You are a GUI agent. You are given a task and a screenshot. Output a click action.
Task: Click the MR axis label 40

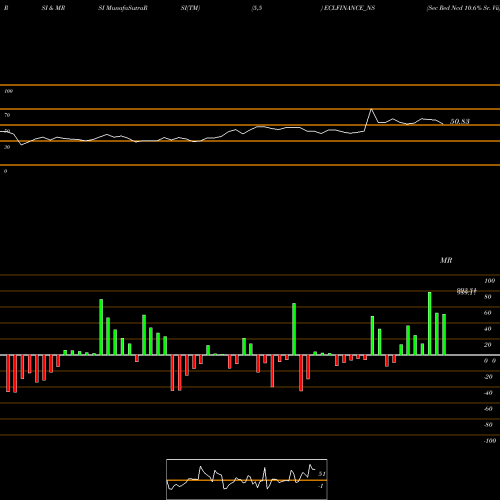(488, 329)
